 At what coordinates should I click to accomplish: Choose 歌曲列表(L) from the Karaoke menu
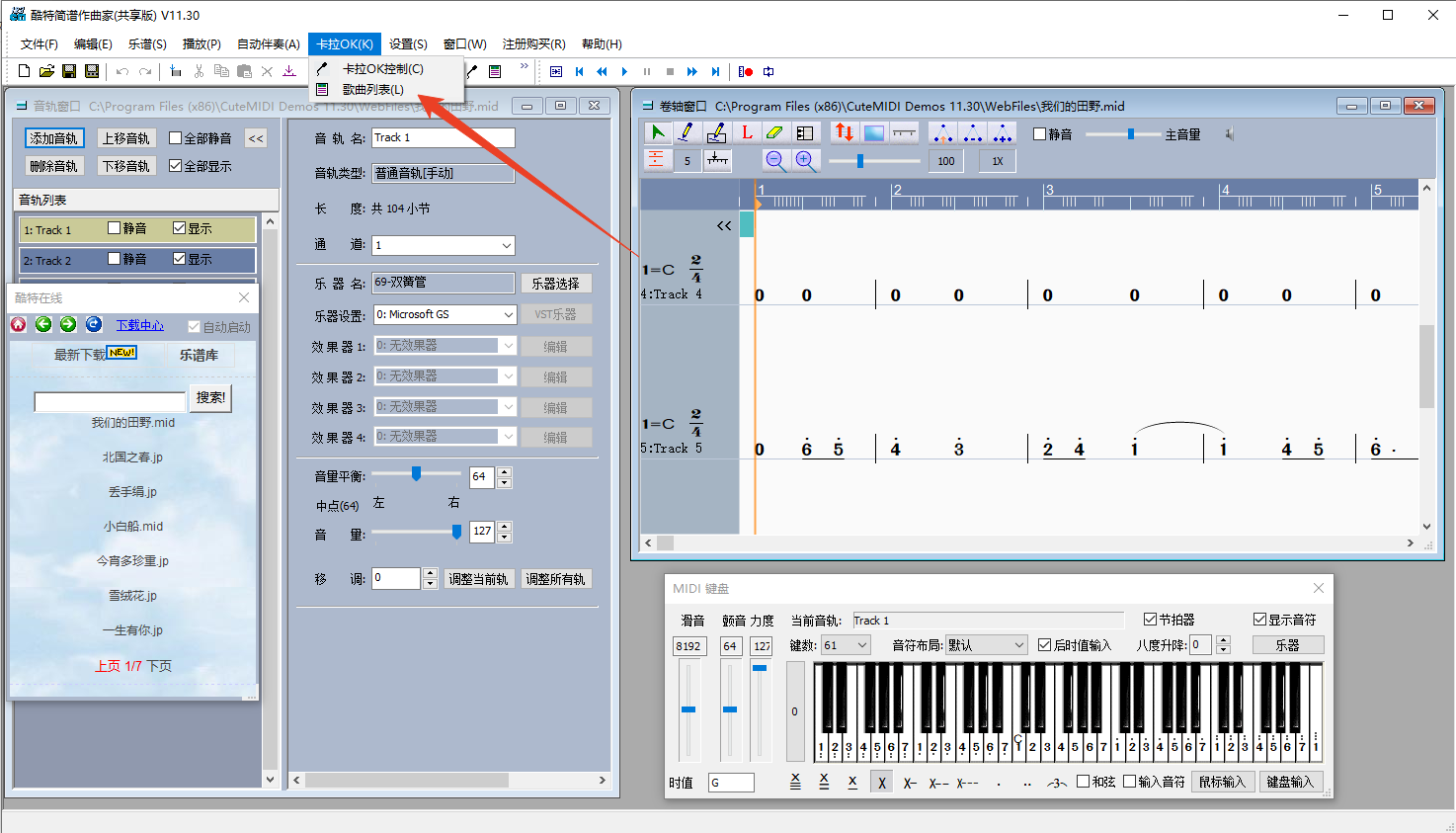386,90
